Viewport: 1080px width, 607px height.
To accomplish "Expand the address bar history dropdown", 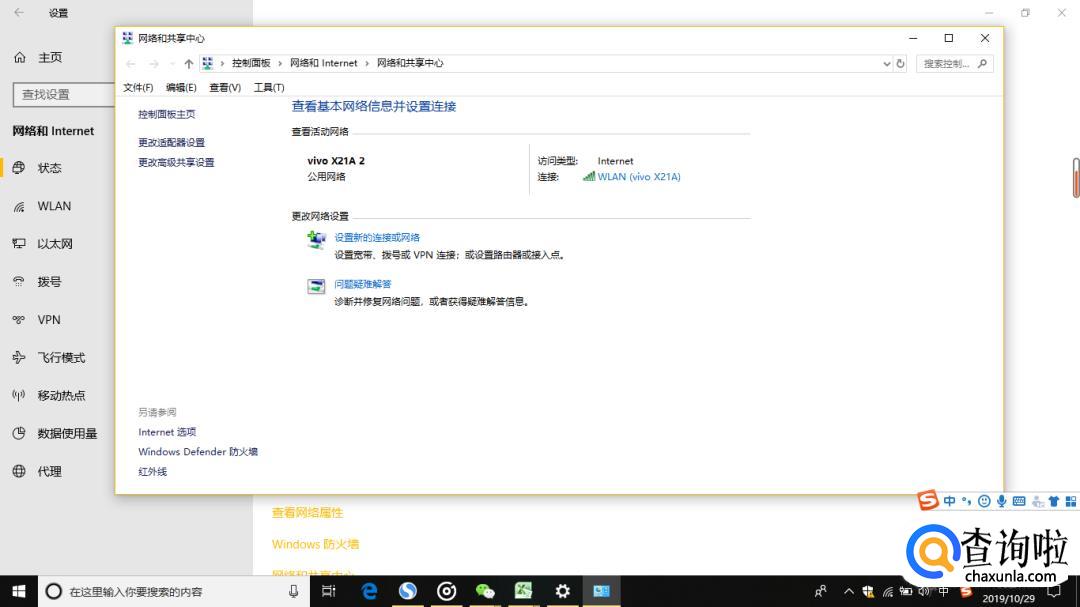I will pyautogui.click(x=886, y=63).
